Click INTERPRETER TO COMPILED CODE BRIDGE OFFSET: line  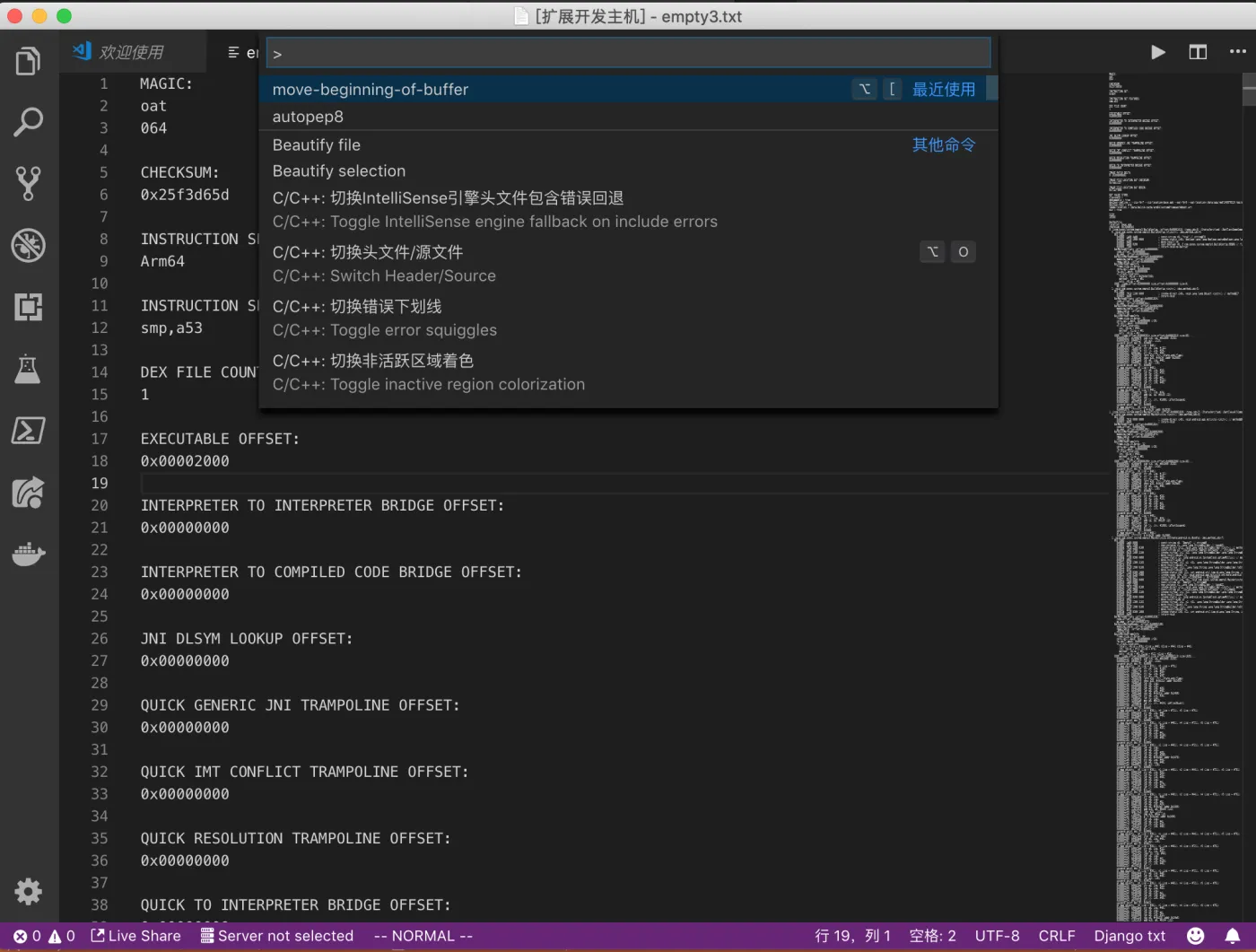coord(331,572)
